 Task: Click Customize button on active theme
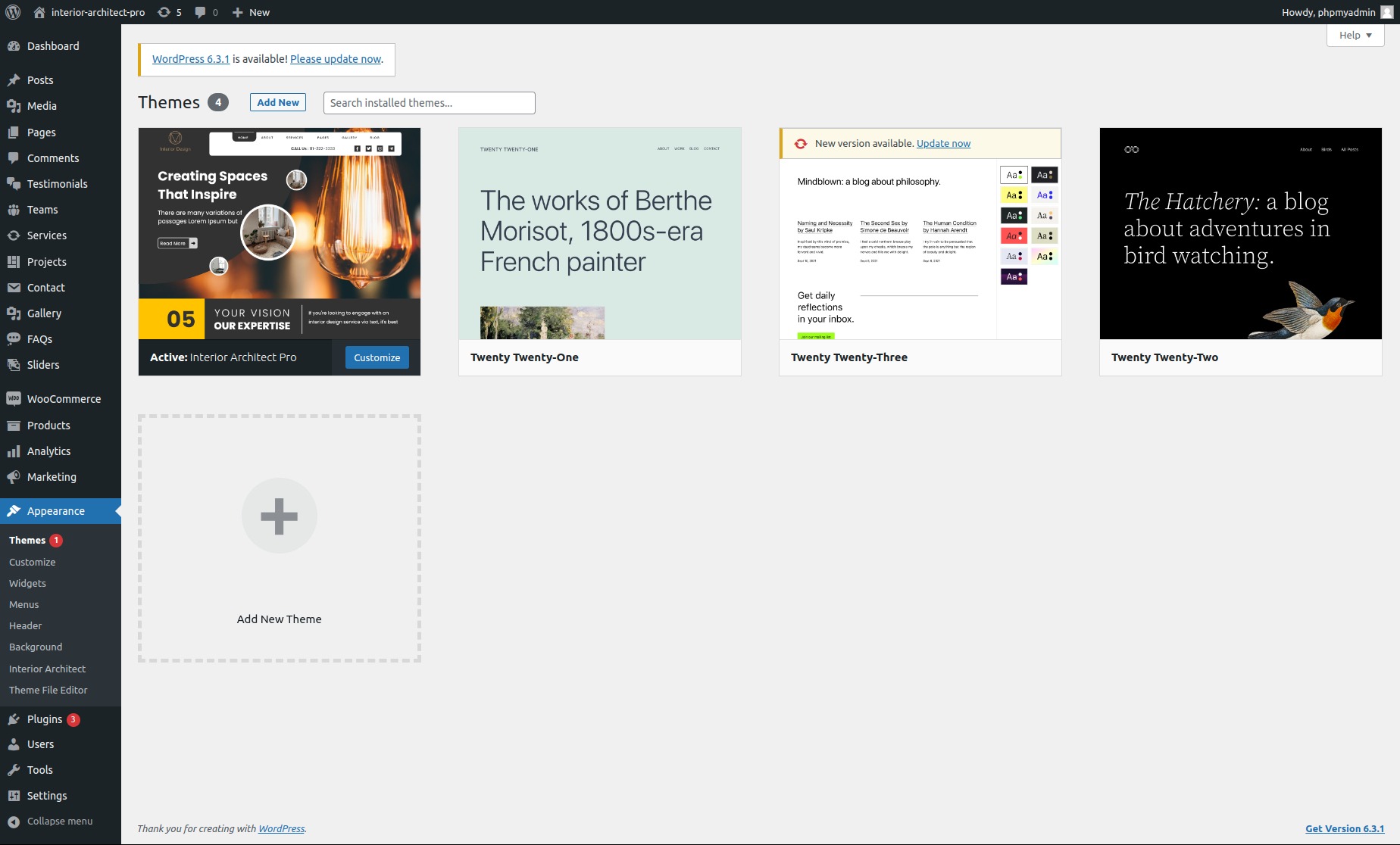[377, 357]
